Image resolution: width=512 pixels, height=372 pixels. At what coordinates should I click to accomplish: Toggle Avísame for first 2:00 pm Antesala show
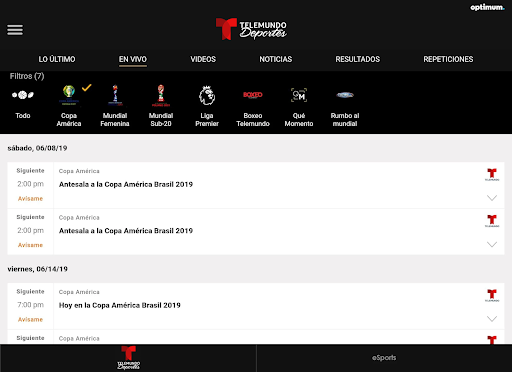pyautogui.click(x=30, y=199)
